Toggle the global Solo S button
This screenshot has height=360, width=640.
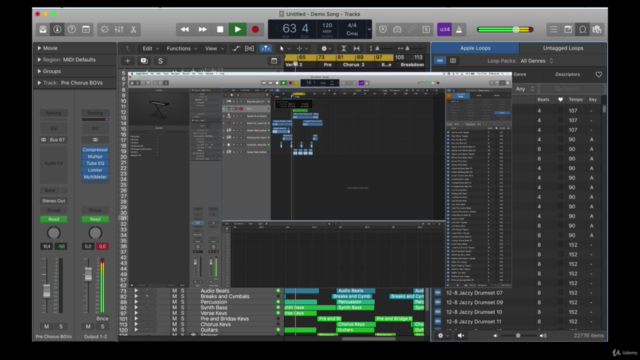160,61
